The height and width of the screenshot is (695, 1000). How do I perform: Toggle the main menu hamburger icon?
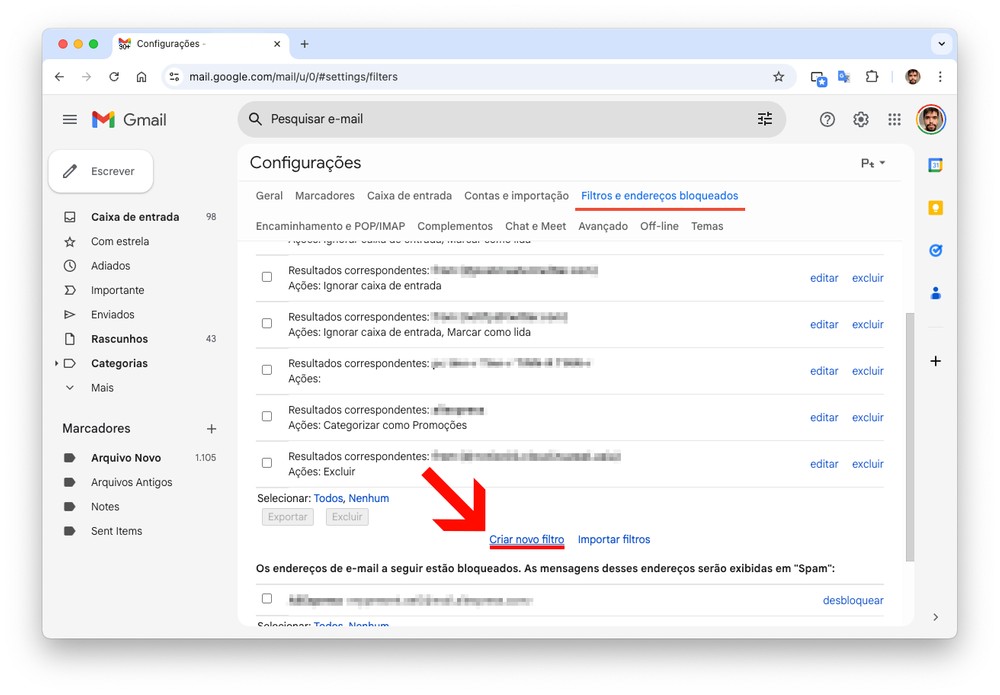point(70,120)
